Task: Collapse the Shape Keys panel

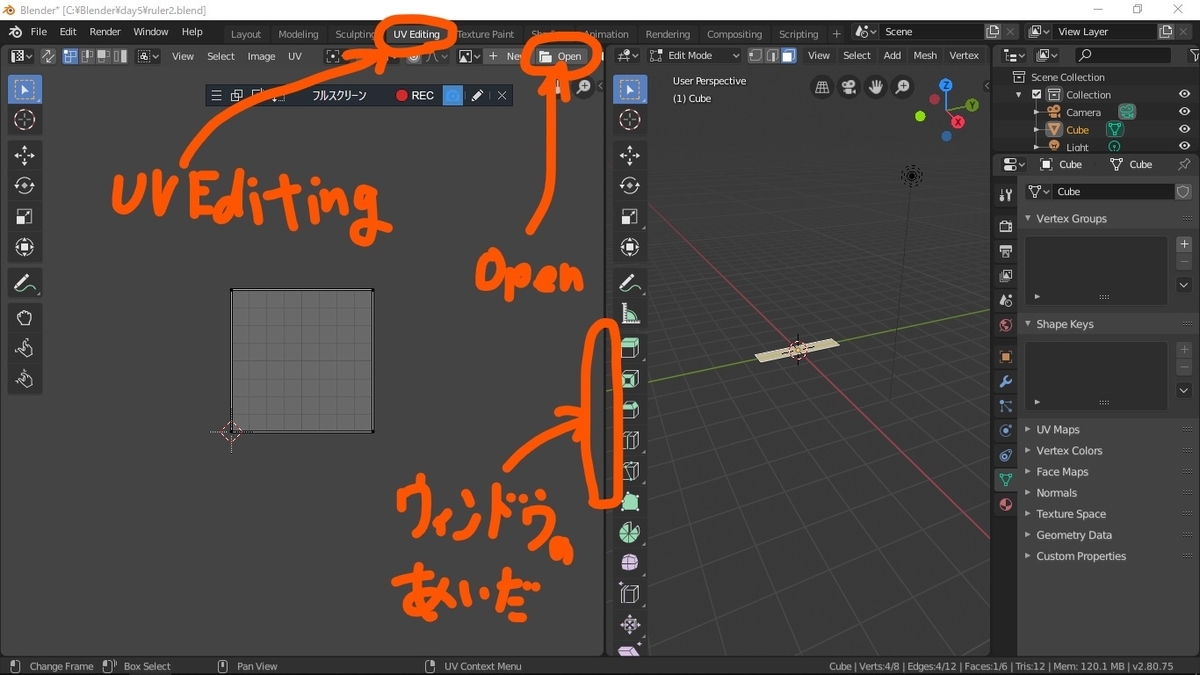Action: (x=1028, y=324)
